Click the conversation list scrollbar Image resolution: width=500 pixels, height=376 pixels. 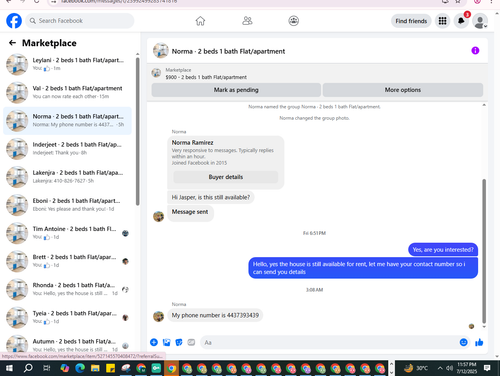point(137,131)
